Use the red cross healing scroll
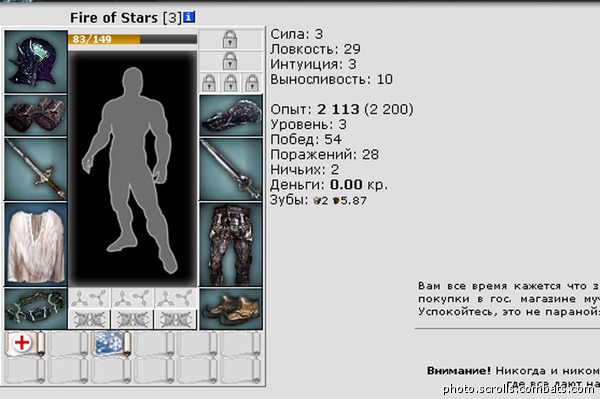 pyautogui.click(x=25, y=344)
